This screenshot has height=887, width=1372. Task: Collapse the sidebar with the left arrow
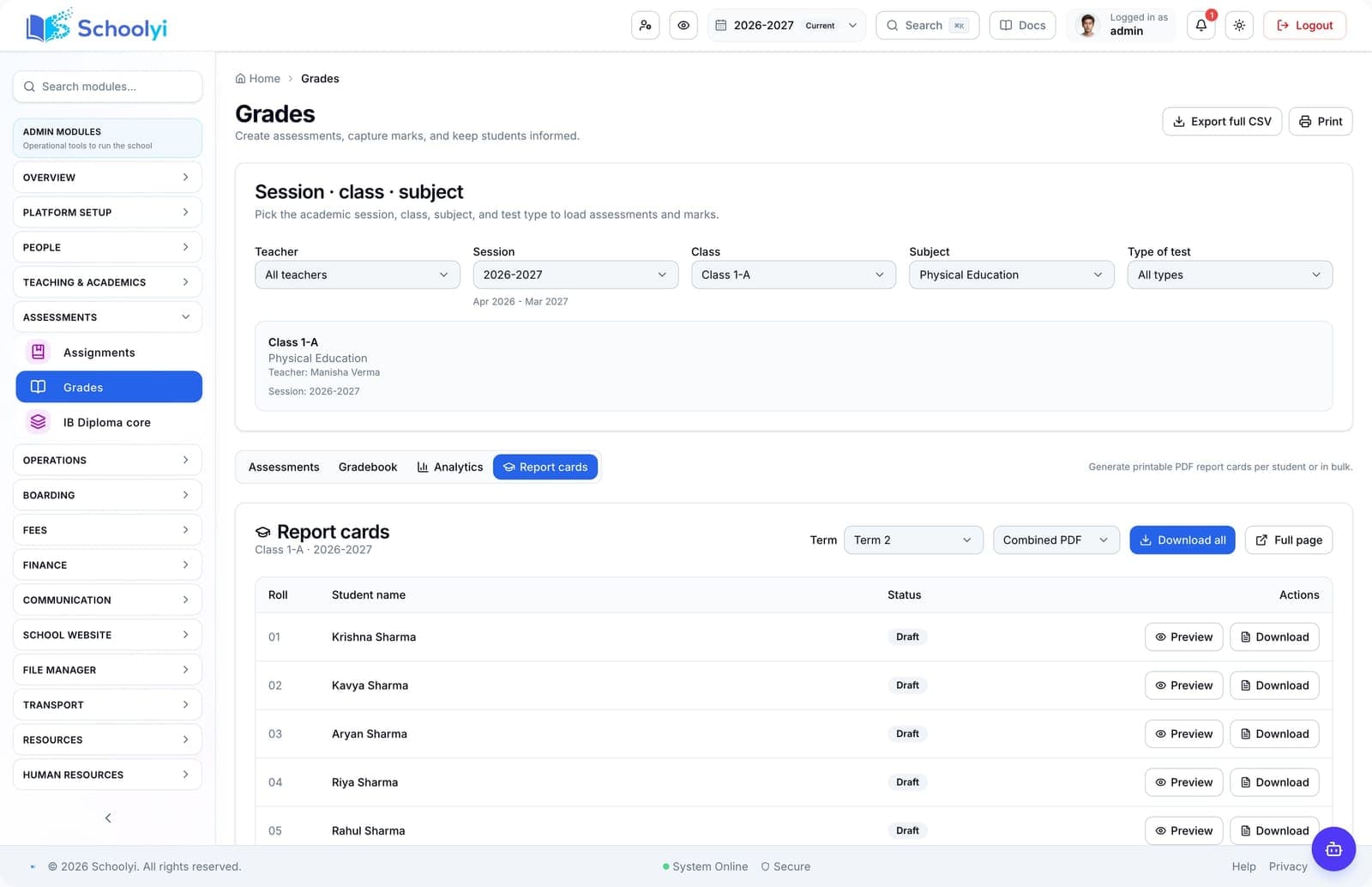click(108, 818)
